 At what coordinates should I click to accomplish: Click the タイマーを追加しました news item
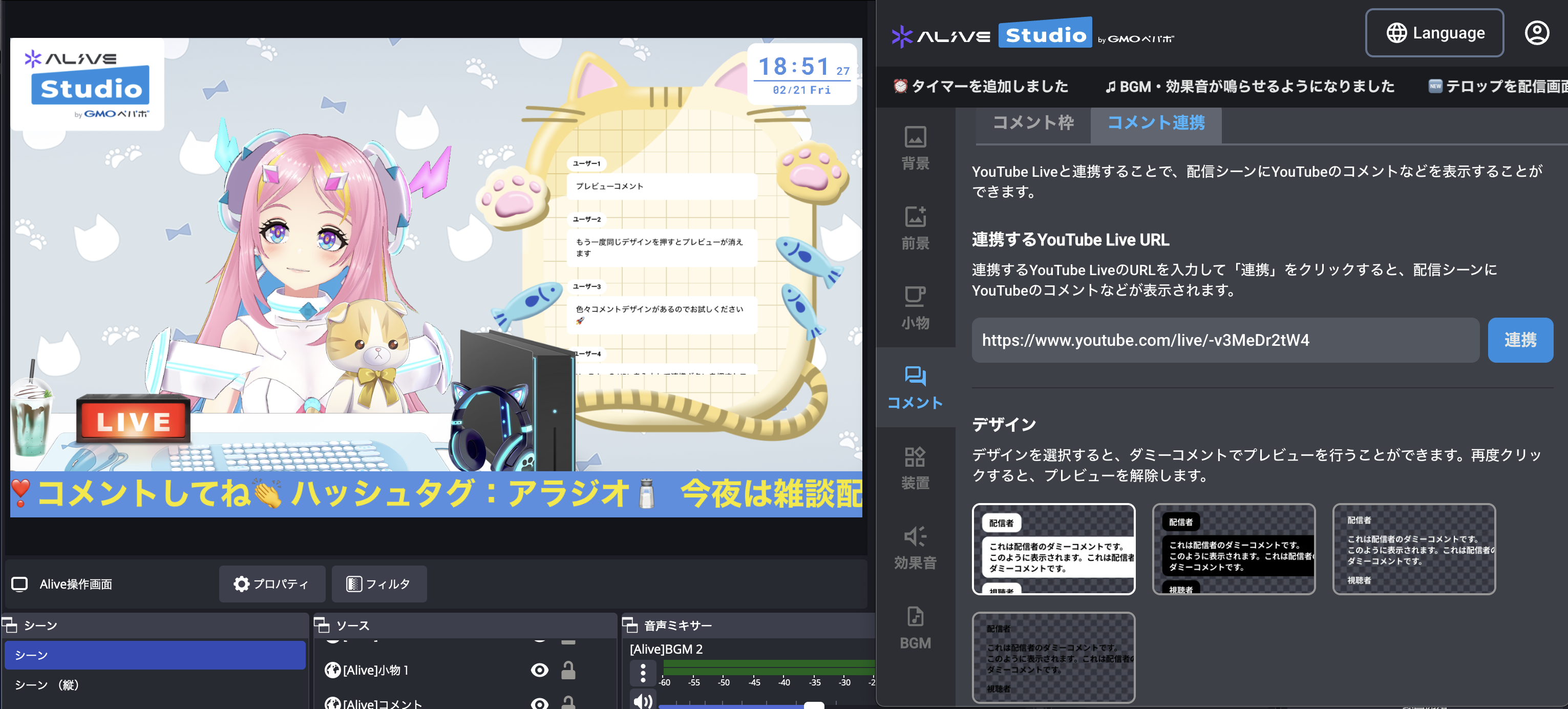tap(980, 87)
